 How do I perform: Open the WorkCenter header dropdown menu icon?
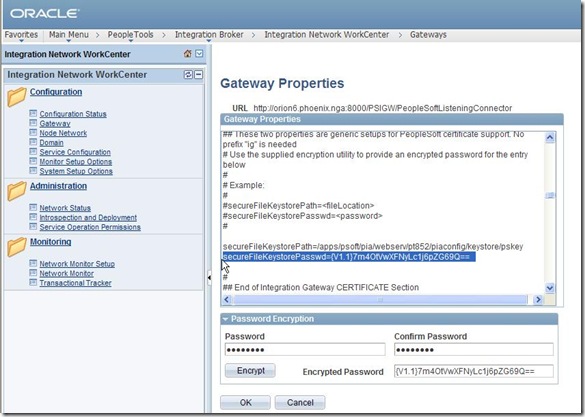(x=199, y=54)
